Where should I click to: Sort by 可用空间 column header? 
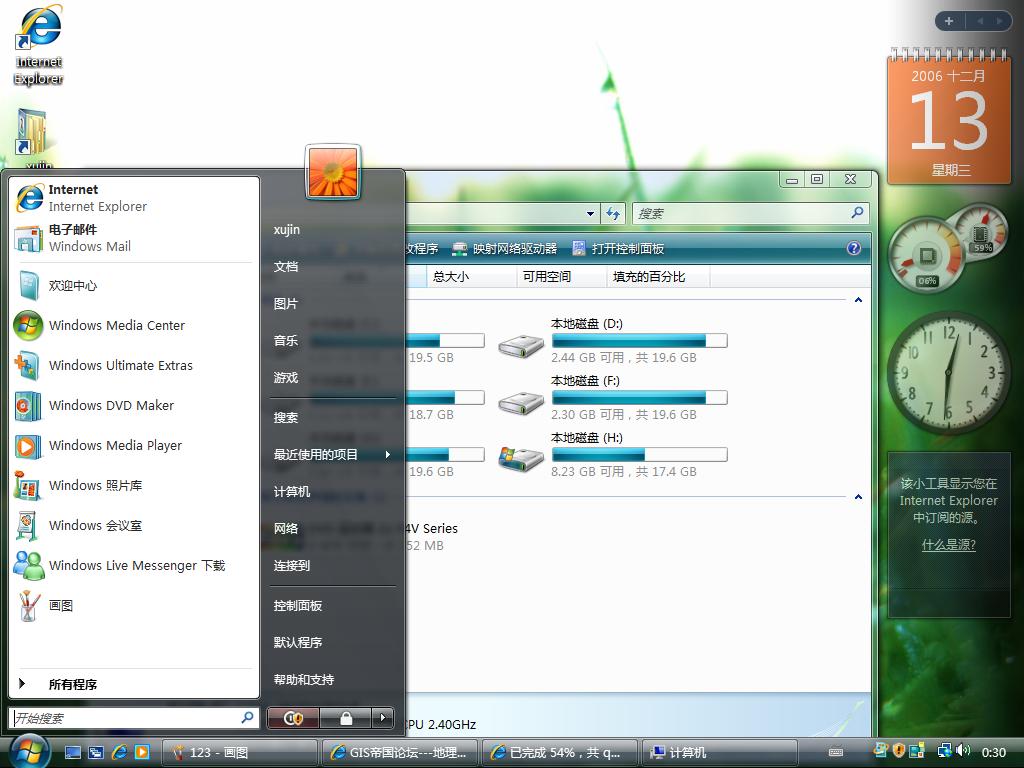[561, 277]
